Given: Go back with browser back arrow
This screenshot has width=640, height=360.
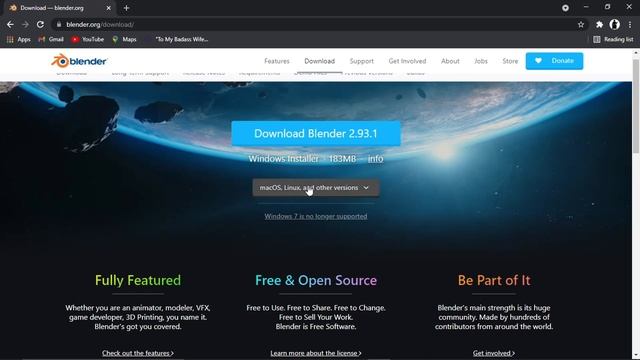Looking at the screenshot, I should [x=10, y=24].
